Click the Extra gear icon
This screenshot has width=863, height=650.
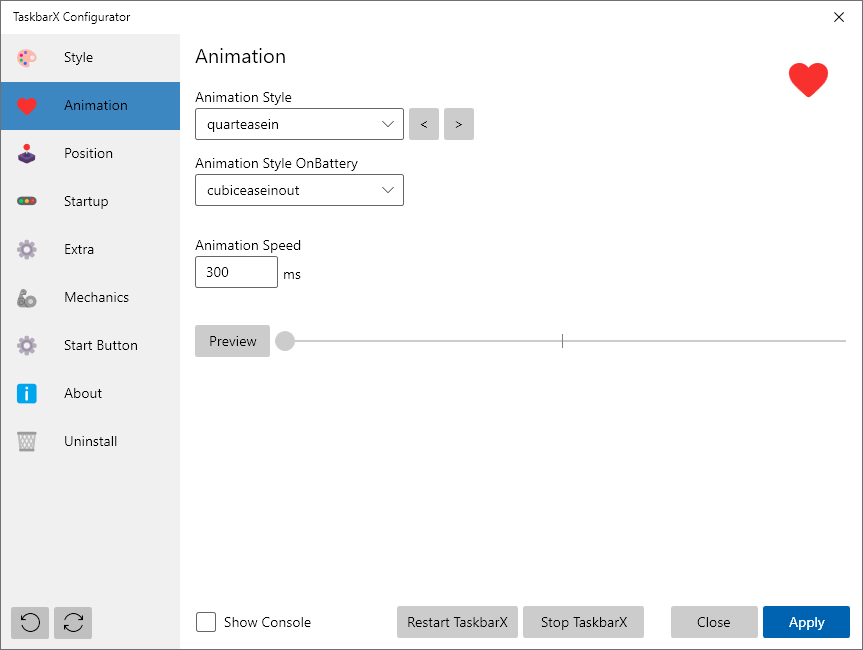point(26,249)
